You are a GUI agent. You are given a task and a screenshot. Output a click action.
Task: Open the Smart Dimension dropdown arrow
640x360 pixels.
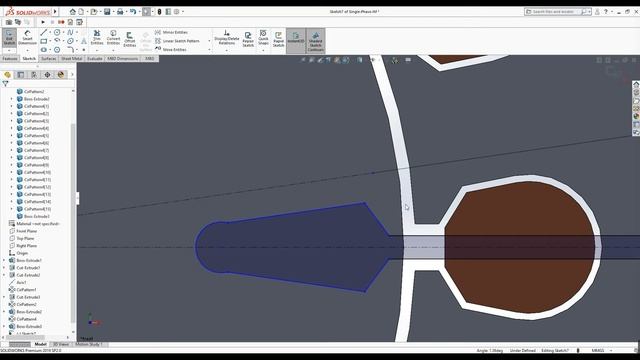point(27,50)
